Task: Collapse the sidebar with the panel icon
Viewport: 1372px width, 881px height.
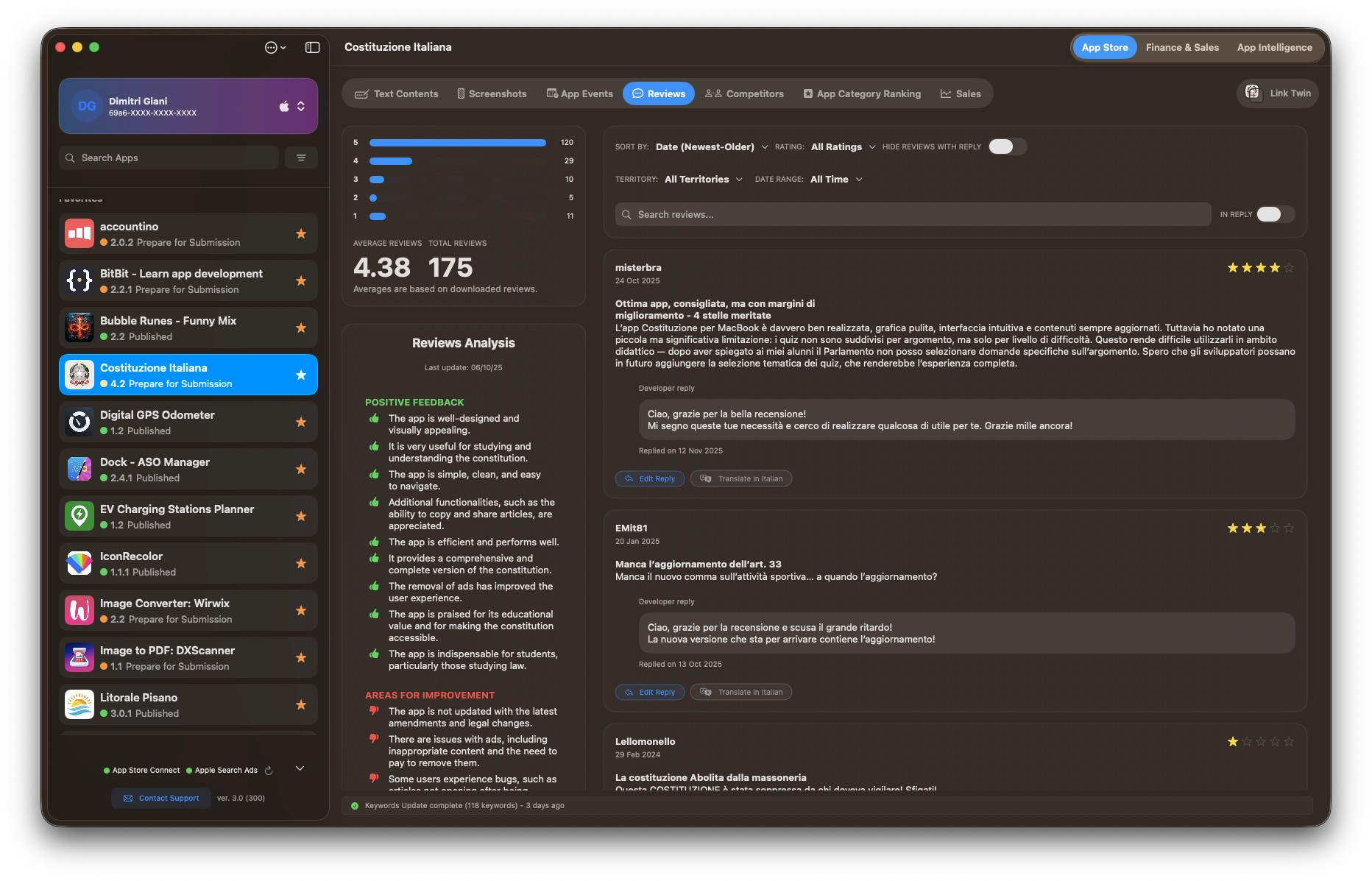Action: point(312,47)
